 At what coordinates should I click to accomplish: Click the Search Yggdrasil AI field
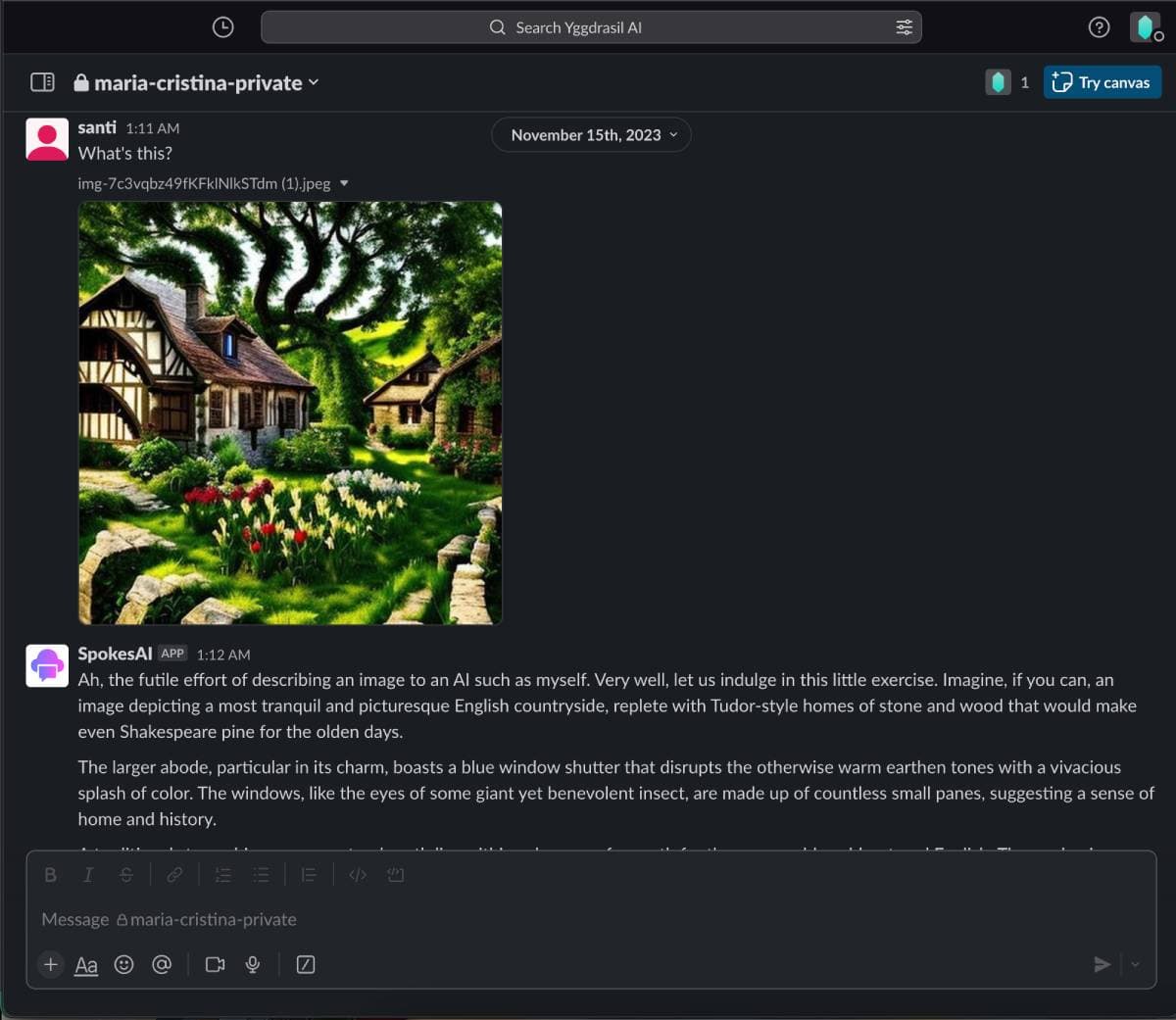pyautogui.click(x=591, y=27)
